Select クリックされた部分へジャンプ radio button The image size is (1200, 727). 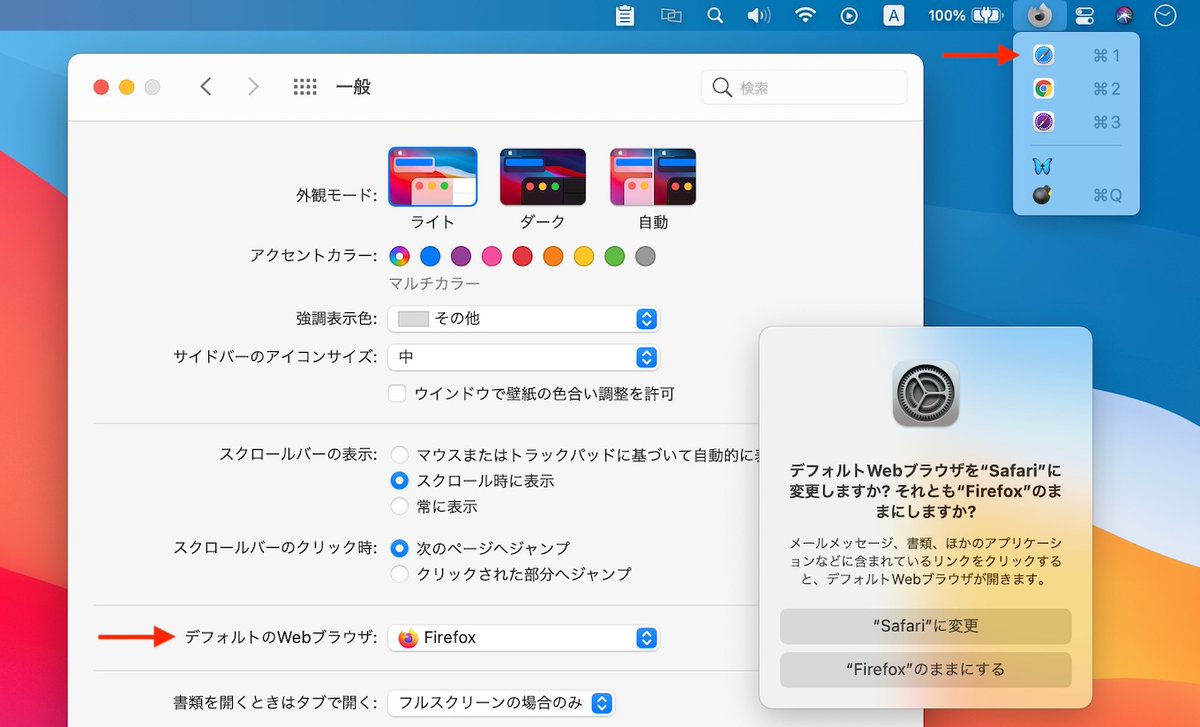click(400, 574)
